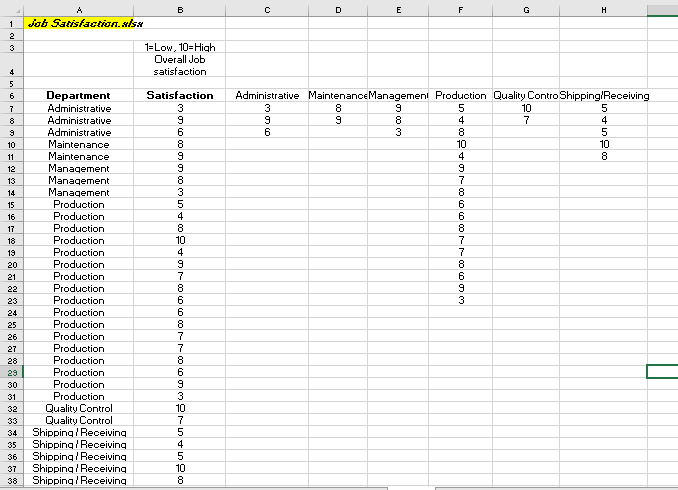Click value 5 in cell F7
This screenshot has height=490, width=678.
(461, 108)
